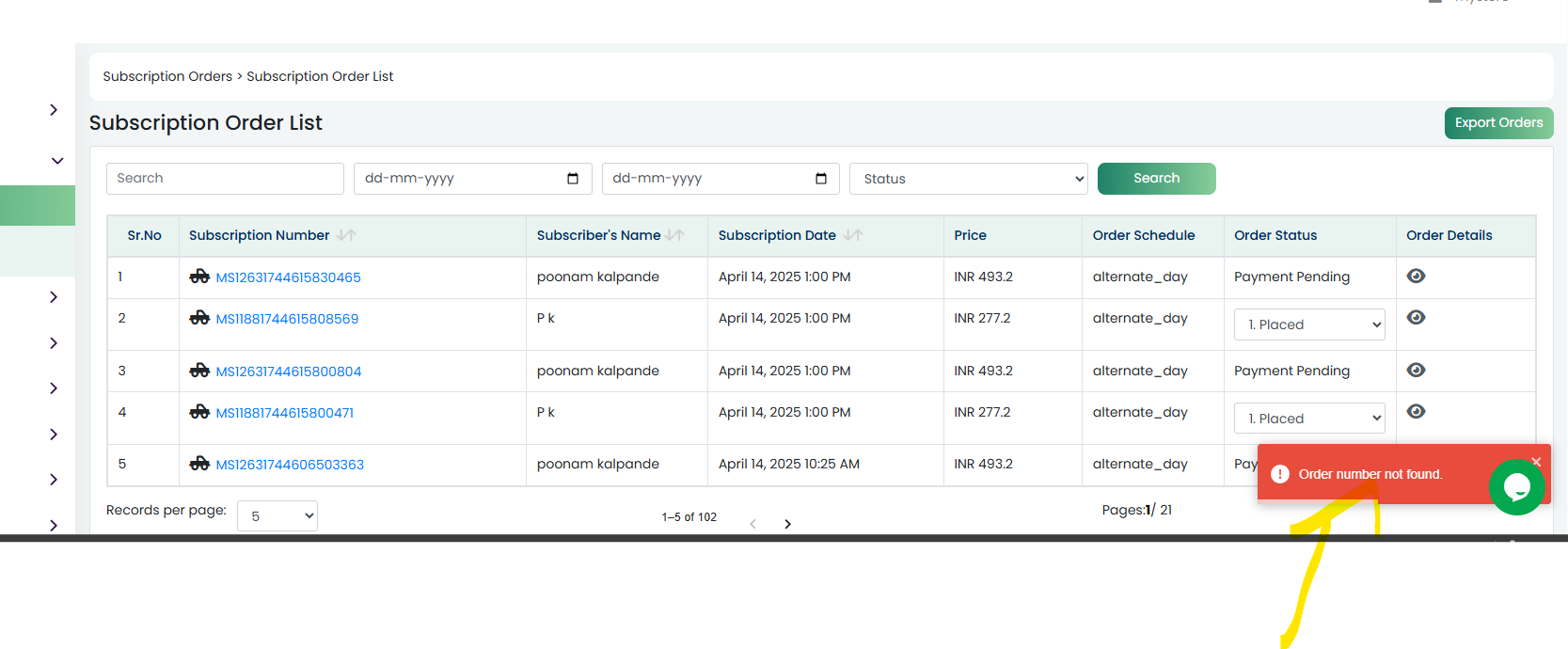This screenshot has height=649, width=1568.
Task: Expand the first sidebar chevron at top
Action: click(x=54, y=110)
